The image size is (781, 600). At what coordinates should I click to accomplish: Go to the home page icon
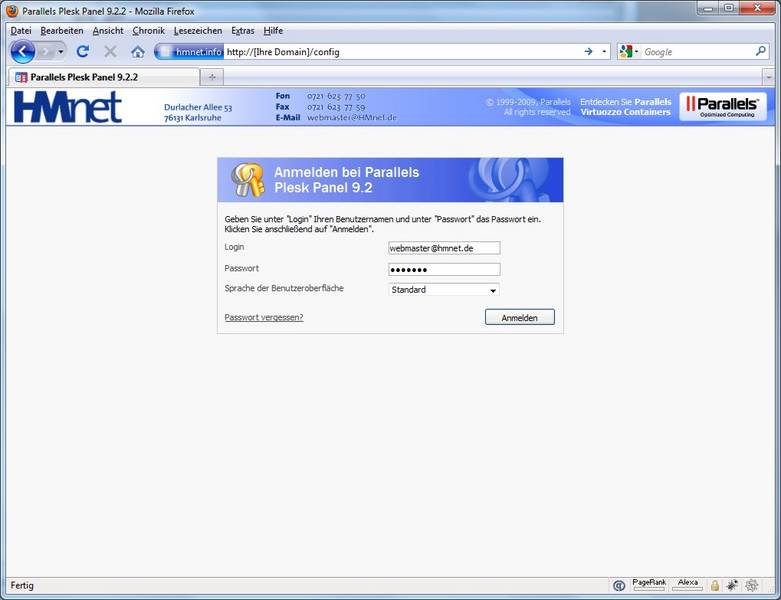point(138,51)
